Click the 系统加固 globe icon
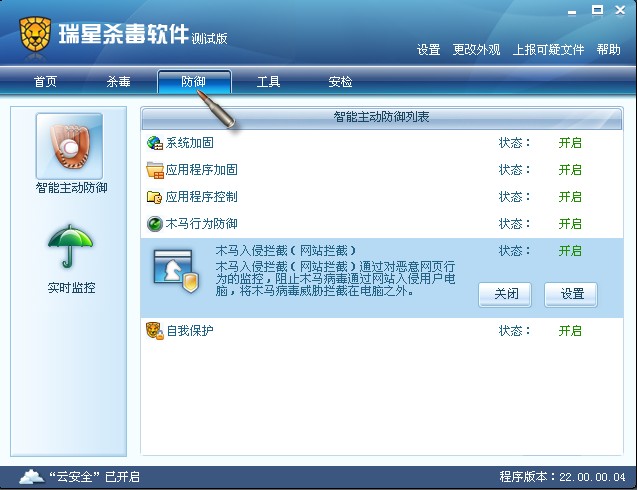The image size is (637, 490). (154, 143)
